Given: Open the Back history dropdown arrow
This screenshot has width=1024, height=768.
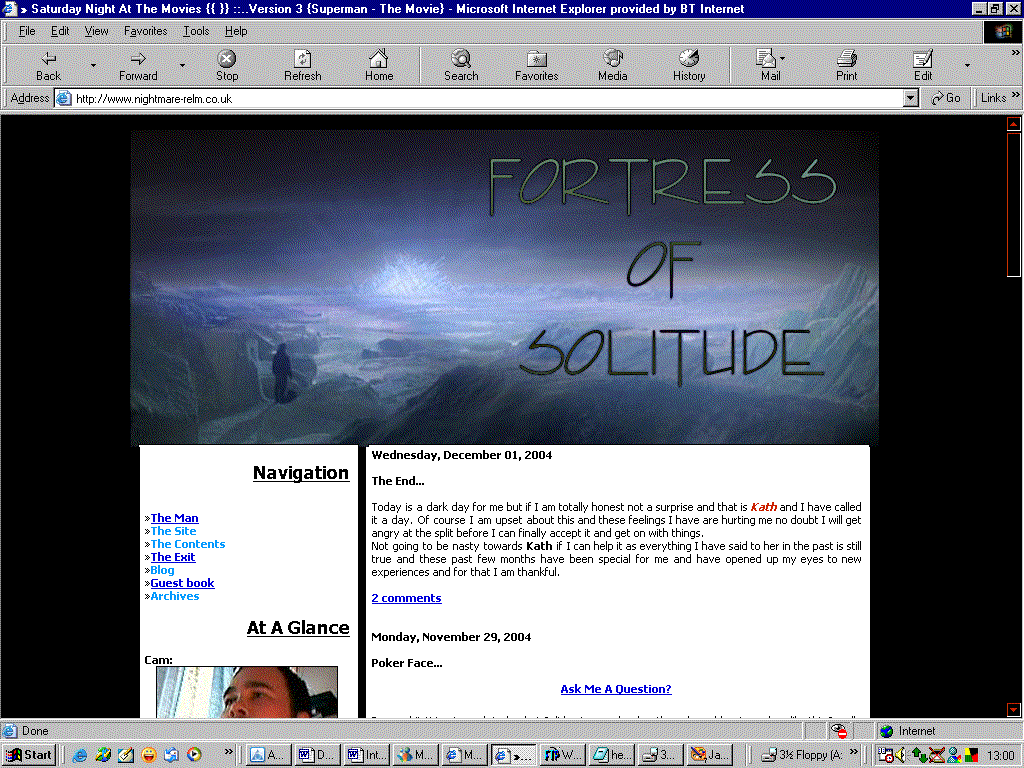Looking at the screenshot, I should point(93,65).
